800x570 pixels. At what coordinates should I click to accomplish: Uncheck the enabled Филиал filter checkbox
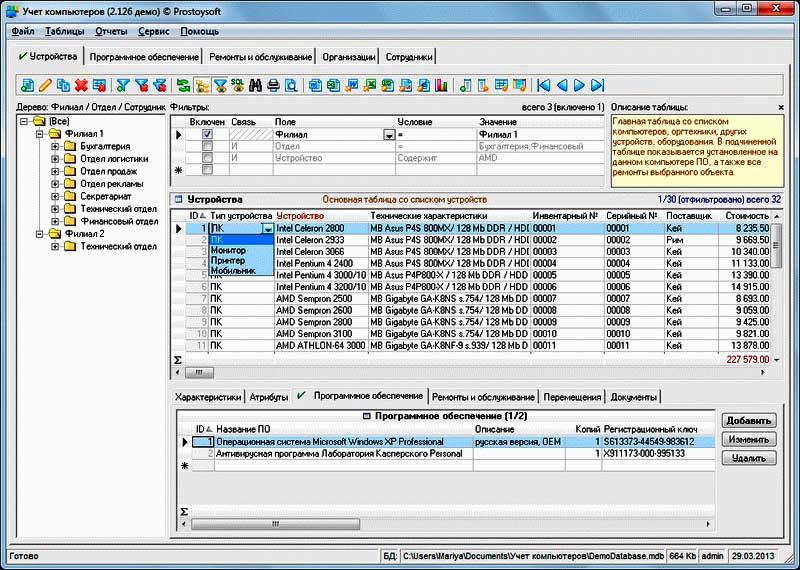tap(207, 134)
